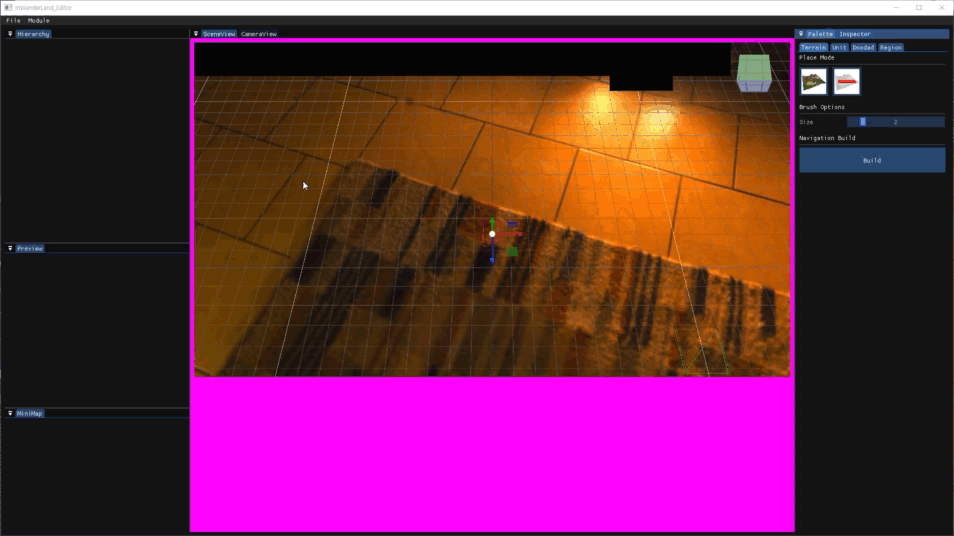Choose the Region palette category
Viewport: 954px width, 536px height.
891,47
